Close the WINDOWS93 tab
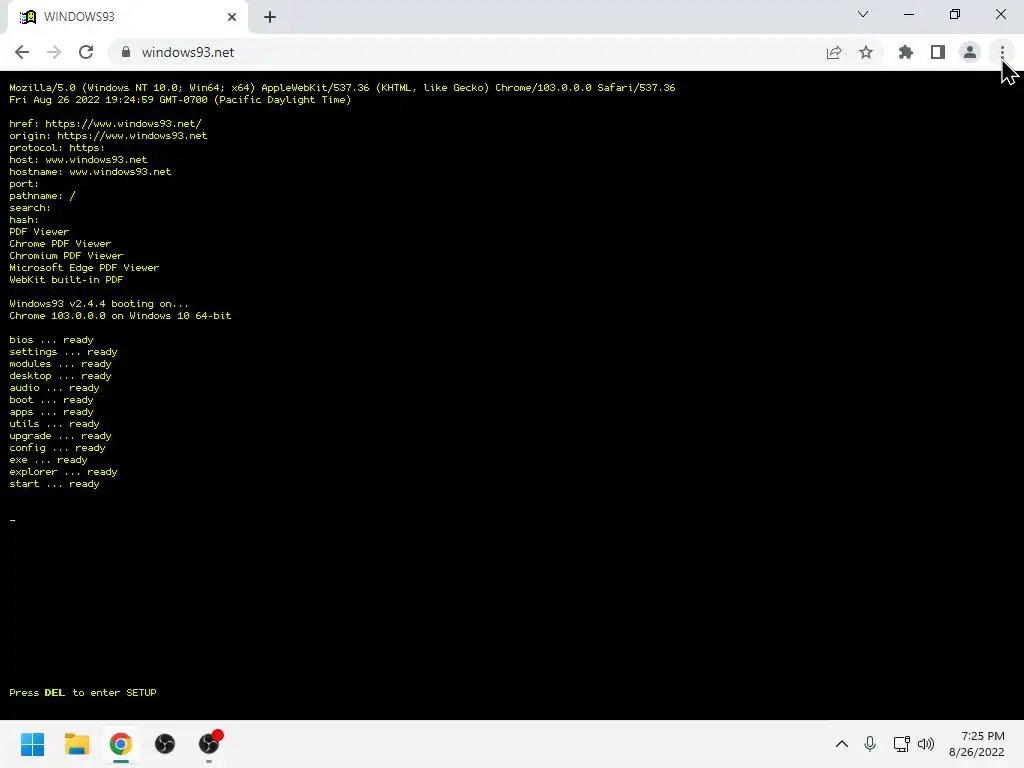The height and width of the screenshot is (768, 1024). click(x=232, y=17)
